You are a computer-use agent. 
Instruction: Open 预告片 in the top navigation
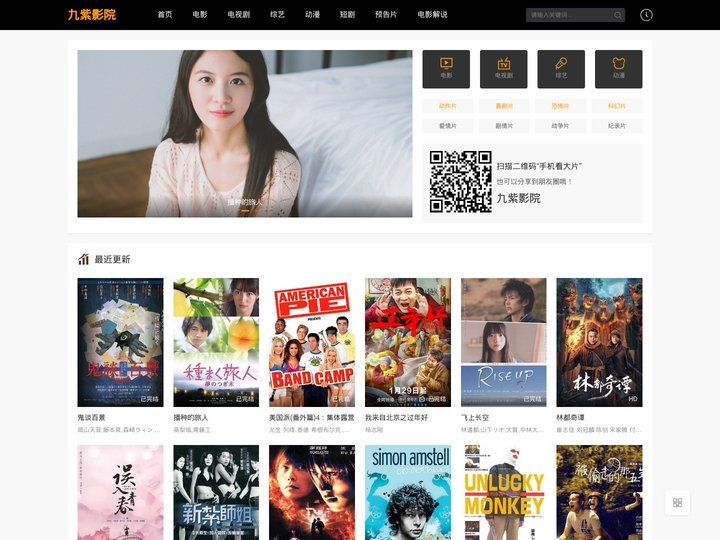tap(386, 15)
